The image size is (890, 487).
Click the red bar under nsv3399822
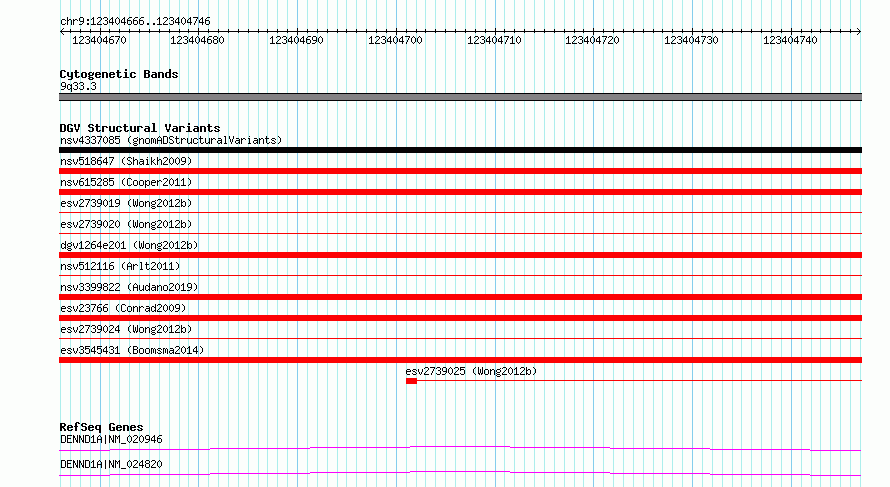tap(460, 297)
